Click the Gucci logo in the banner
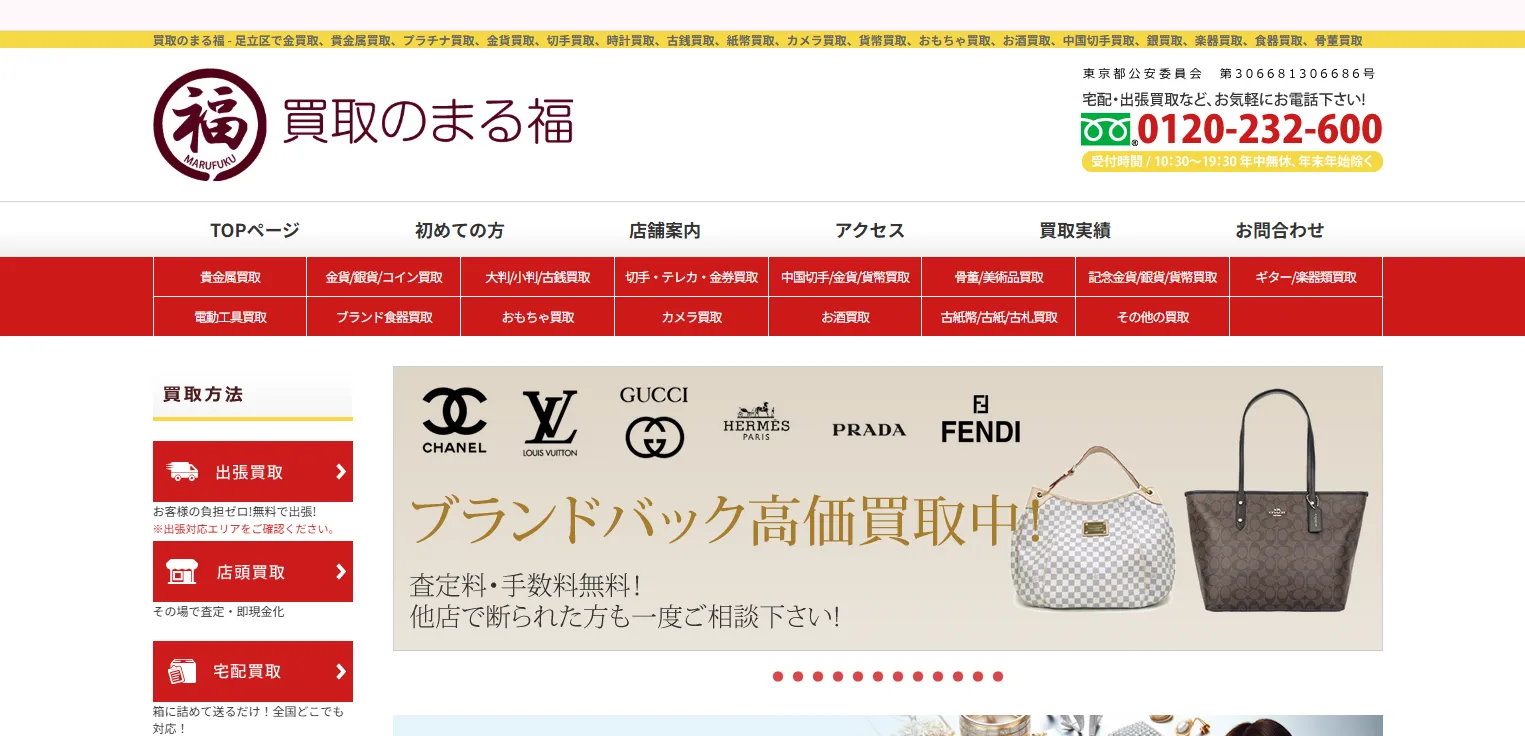Viewport: 1525px width, 736px height. coord(654,422)
